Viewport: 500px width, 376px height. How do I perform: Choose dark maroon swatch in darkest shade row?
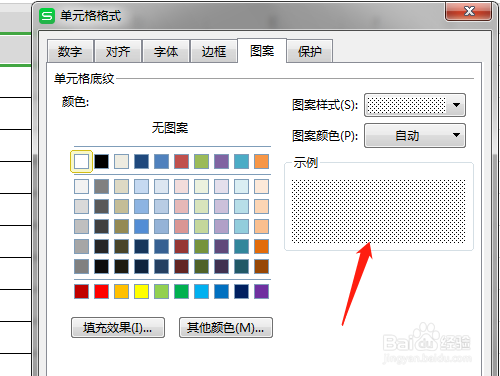[181, 266]
